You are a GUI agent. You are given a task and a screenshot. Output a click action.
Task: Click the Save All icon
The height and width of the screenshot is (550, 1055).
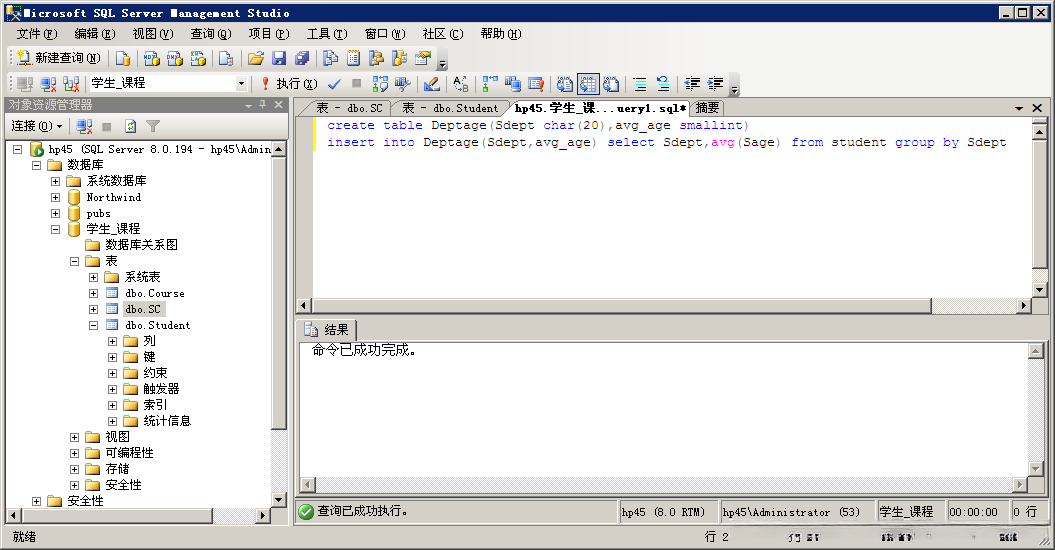(x=302, y=59)
